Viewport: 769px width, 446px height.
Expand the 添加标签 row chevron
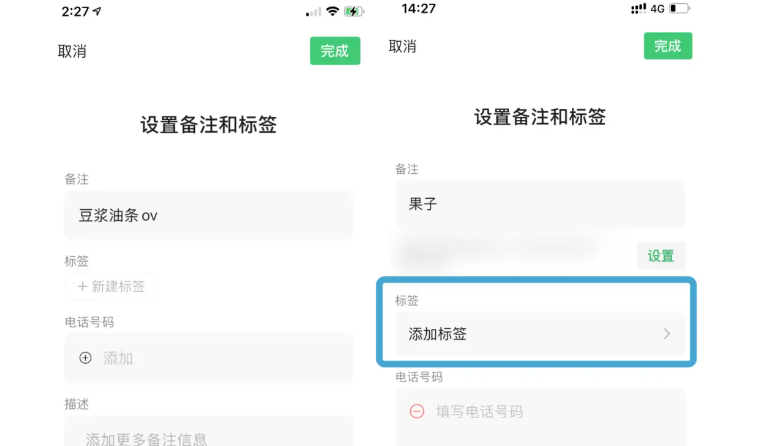(x=667, y=334)
